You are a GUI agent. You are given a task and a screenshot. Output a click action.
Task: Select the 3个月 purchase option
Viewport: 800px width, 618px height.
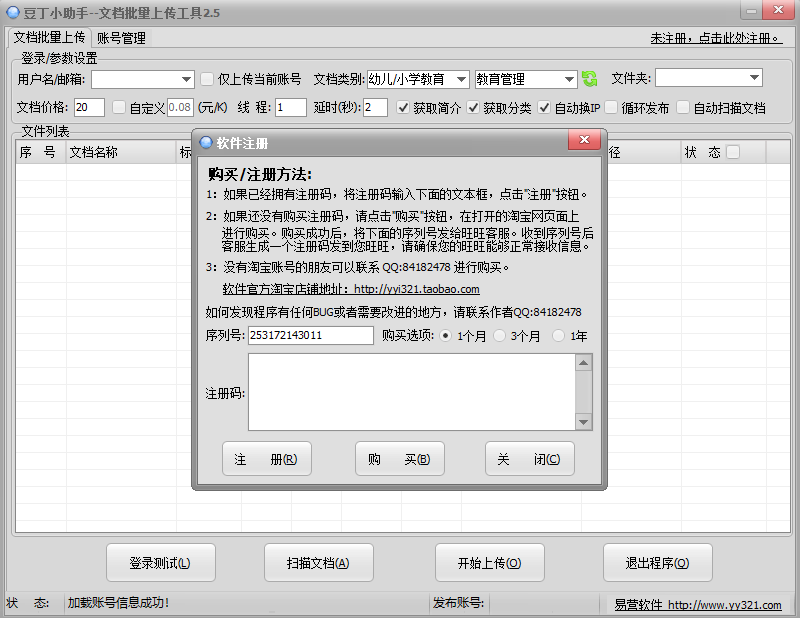[x=499, y=335]
